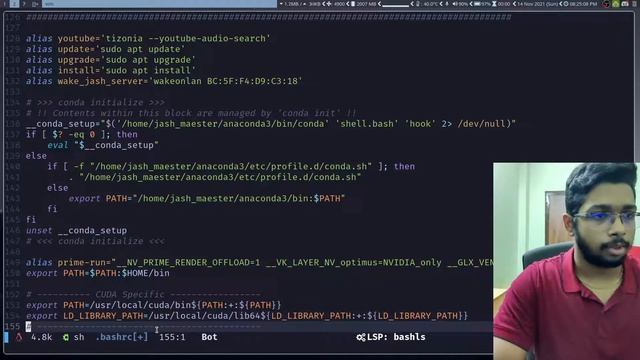Click on the youtube alias line

click(148, 38)
